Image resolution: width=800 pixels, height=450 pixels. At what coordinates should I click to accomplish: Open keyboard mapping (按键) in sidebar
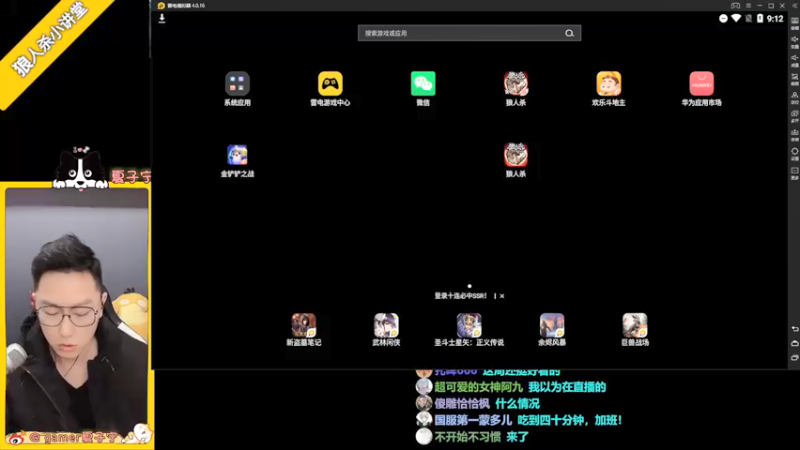tap(794, 22)
